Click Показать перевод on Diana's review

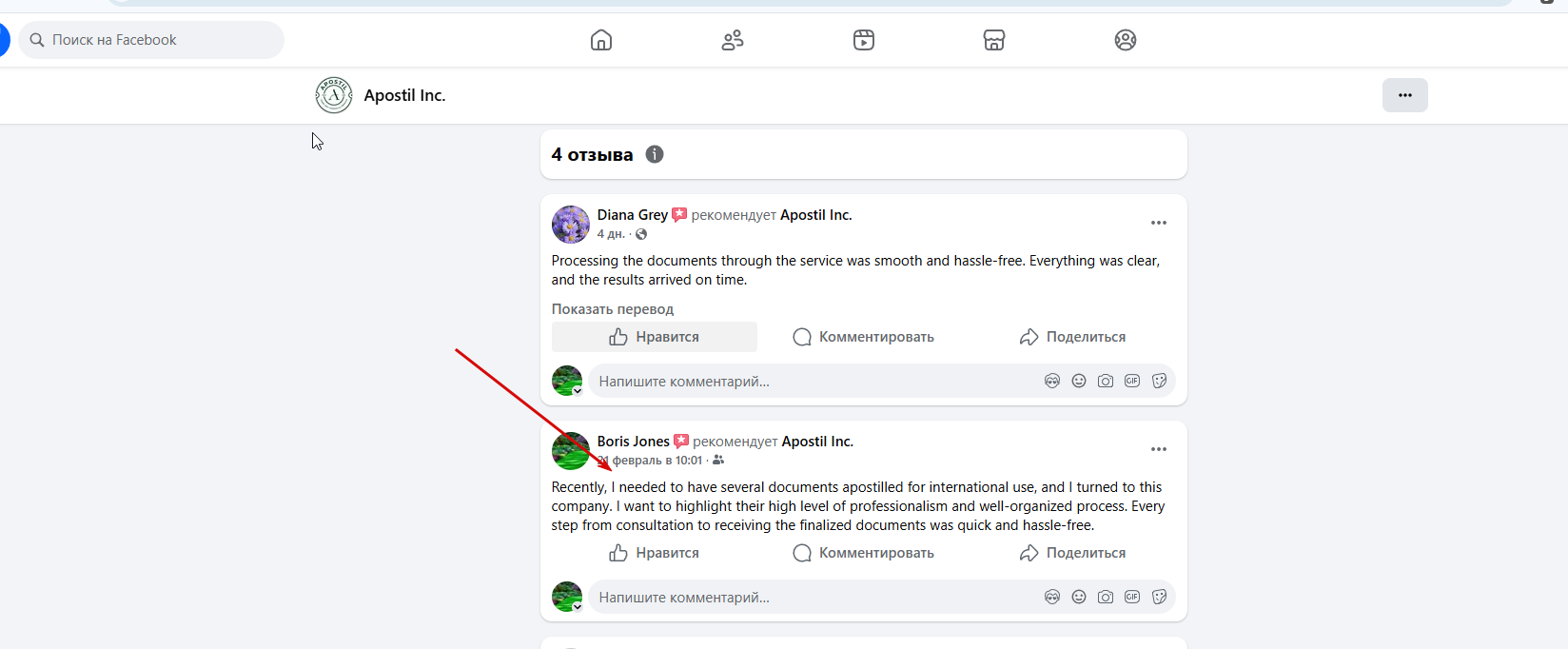[613, 309]
